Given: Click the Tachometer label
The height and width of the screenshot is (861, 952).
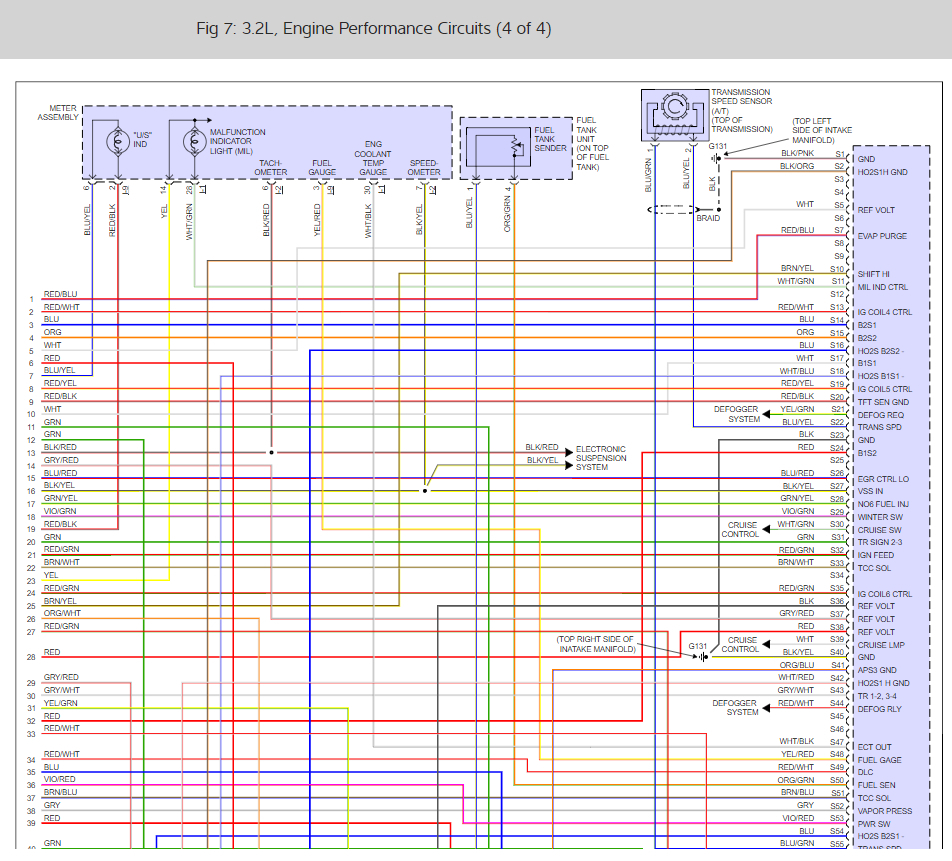Looking at the screenshot, I should click(271, 168).
